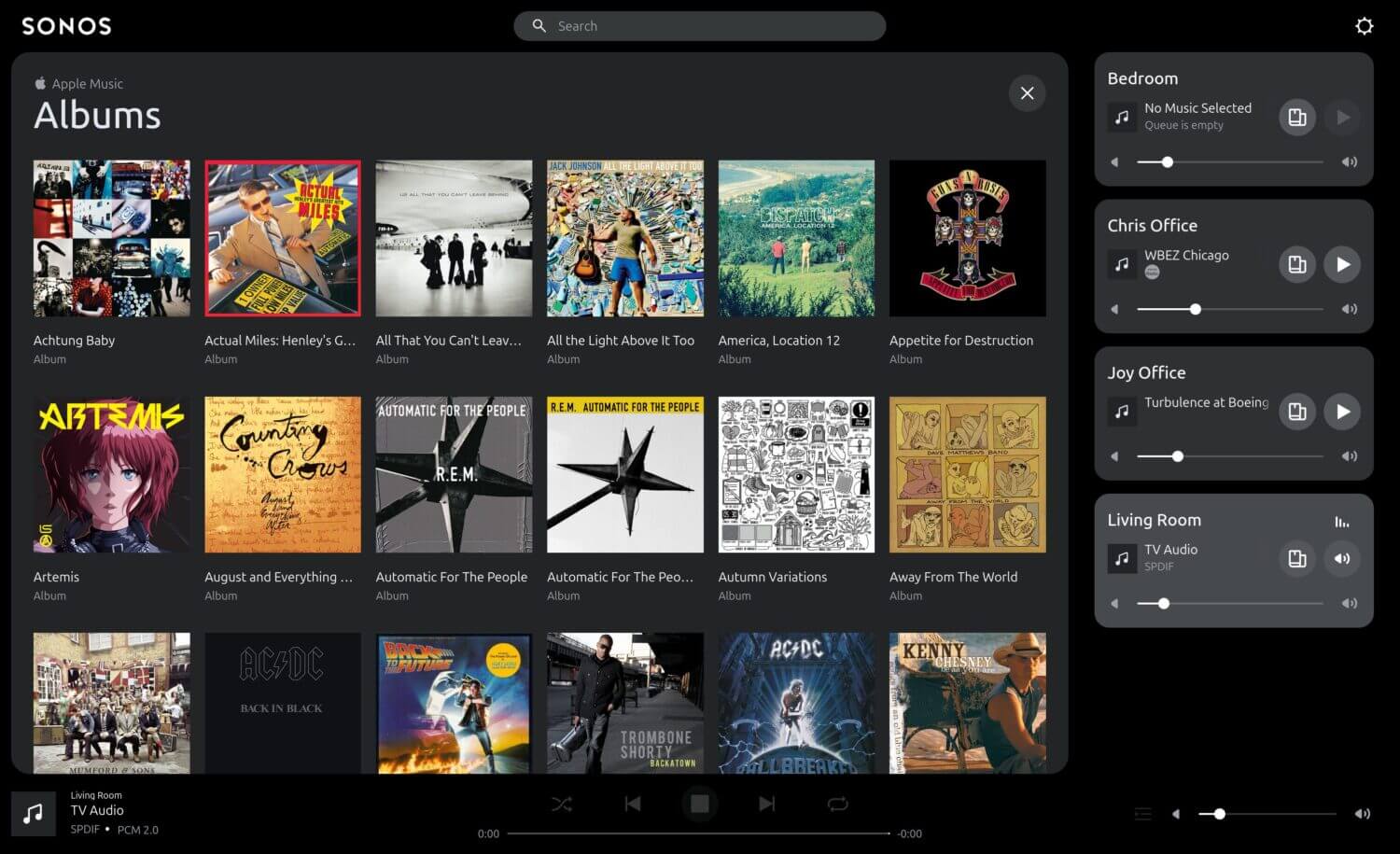Open the Away From The World album
The image size is (1400, 854).
(968, 475)
